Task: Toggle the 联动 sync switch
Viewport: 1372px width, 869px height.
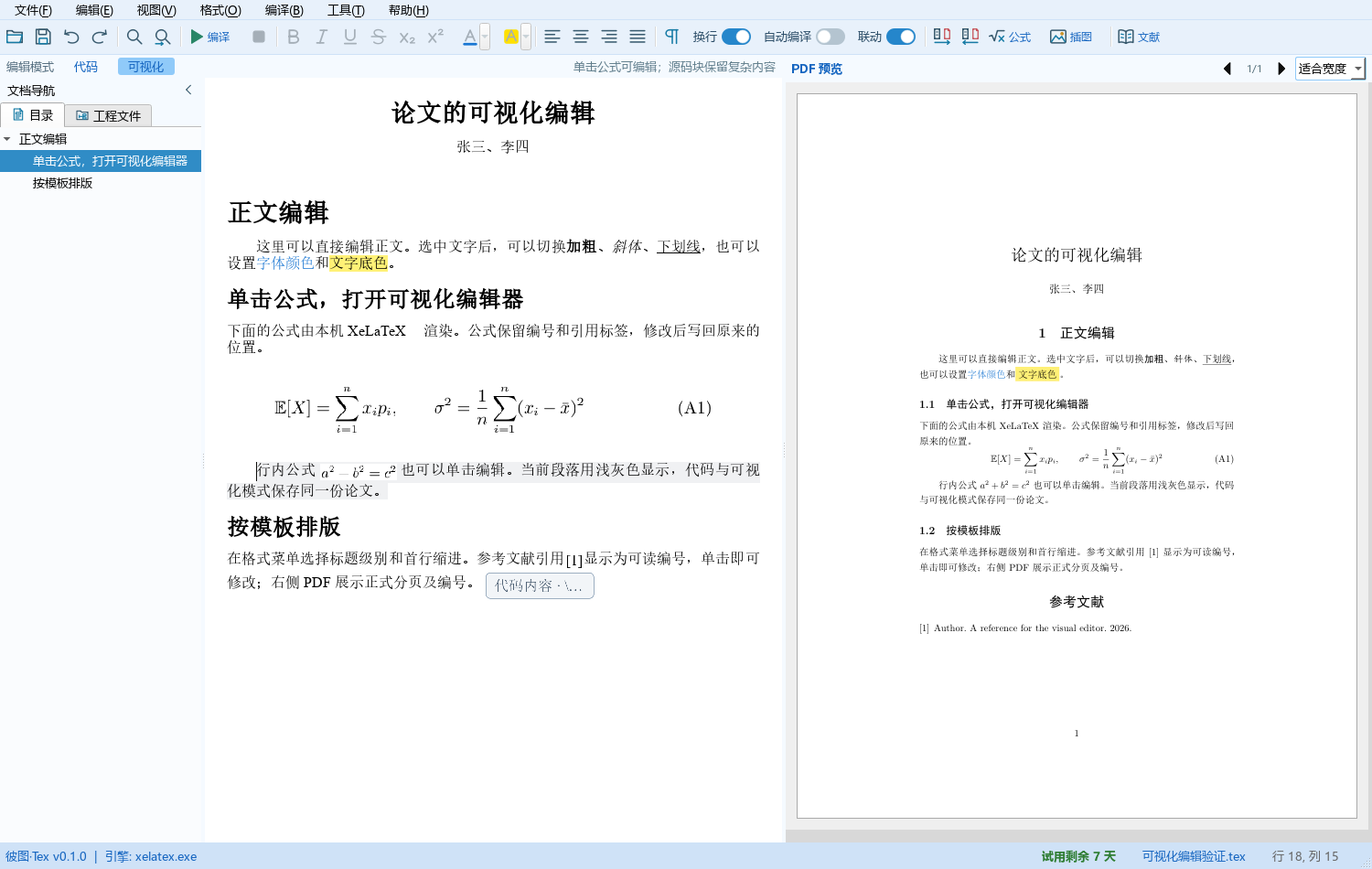Action: [901, 37]
